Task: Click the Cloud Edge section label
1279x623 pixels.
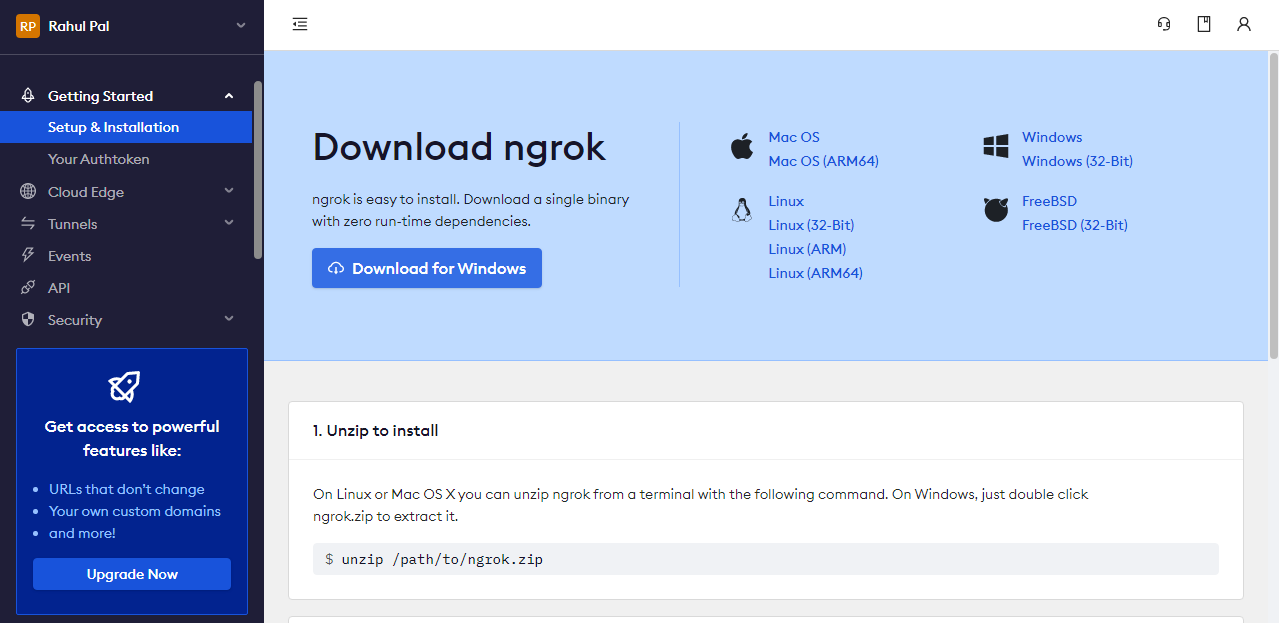Action: tap(86, 192)
